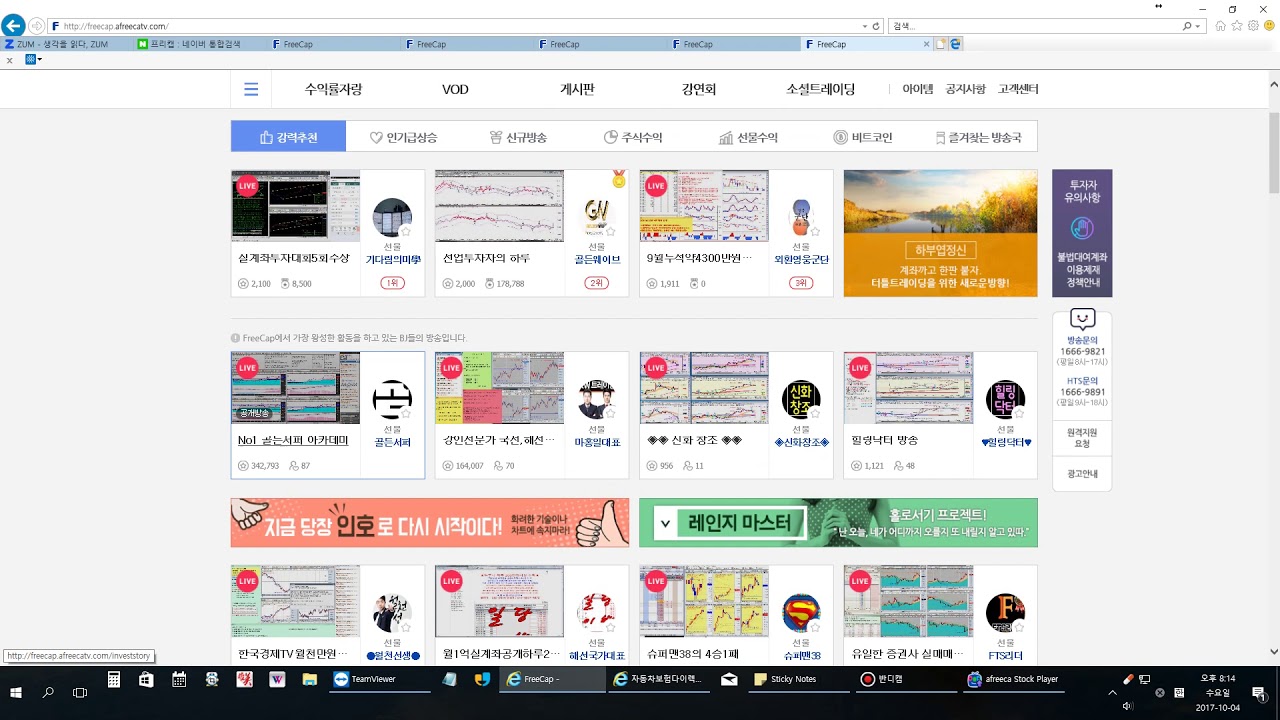Open 전업투자자의 하루 broadcast thumbnail
The height and width of the screenshot is (720, 1280).
click(x=499, y=206)
